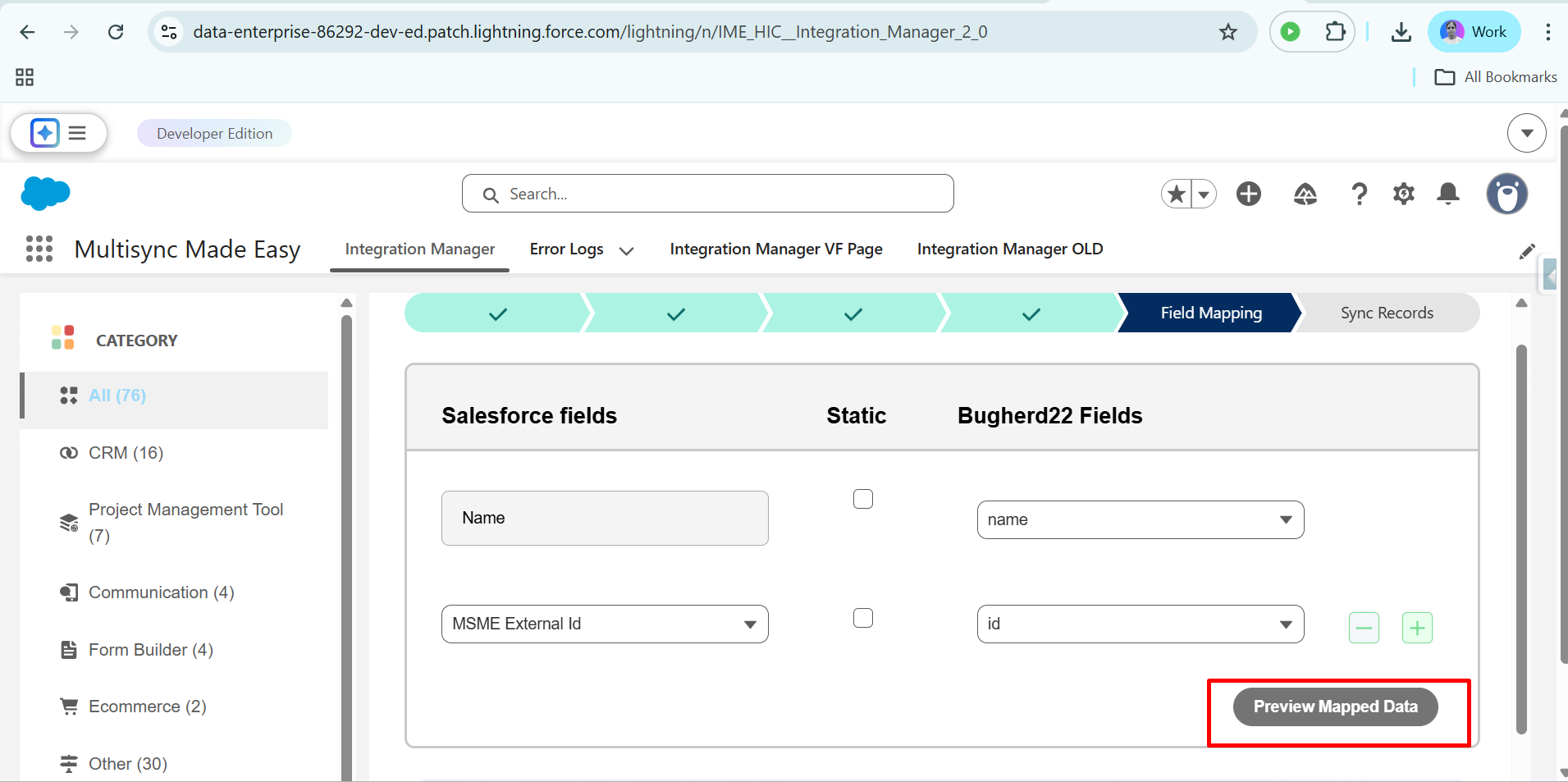This screenshot has width=1568, height=782.
Task: Select the All (76) category
Action: coord(174,400)
